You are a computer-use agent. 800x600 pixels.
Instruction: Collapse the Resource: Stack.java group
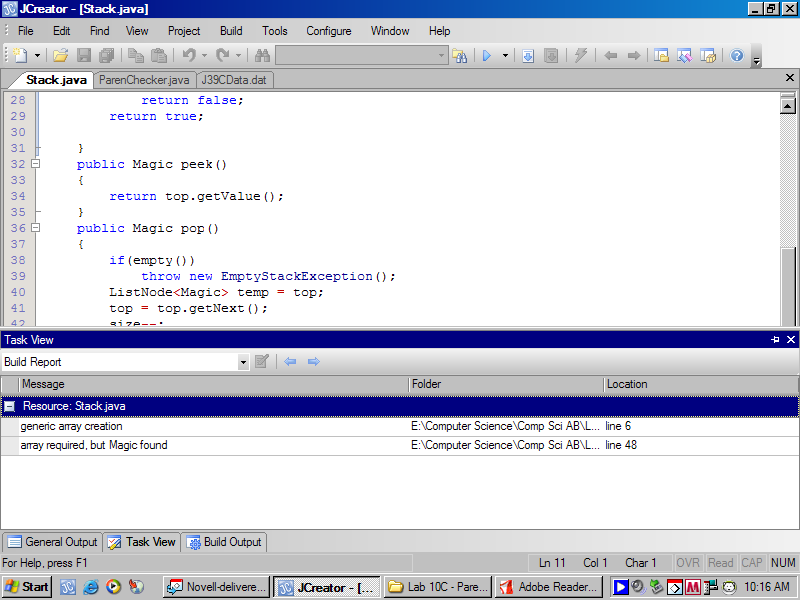9,407
